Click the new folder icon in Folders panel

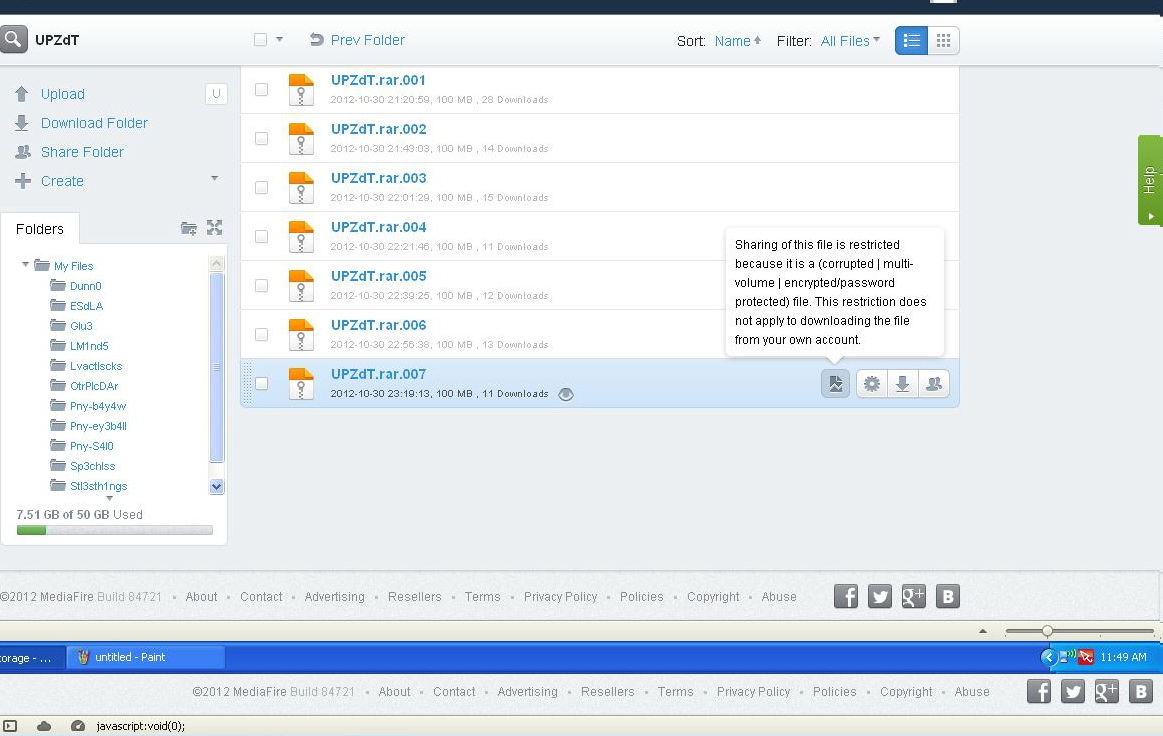click(189, 228)
